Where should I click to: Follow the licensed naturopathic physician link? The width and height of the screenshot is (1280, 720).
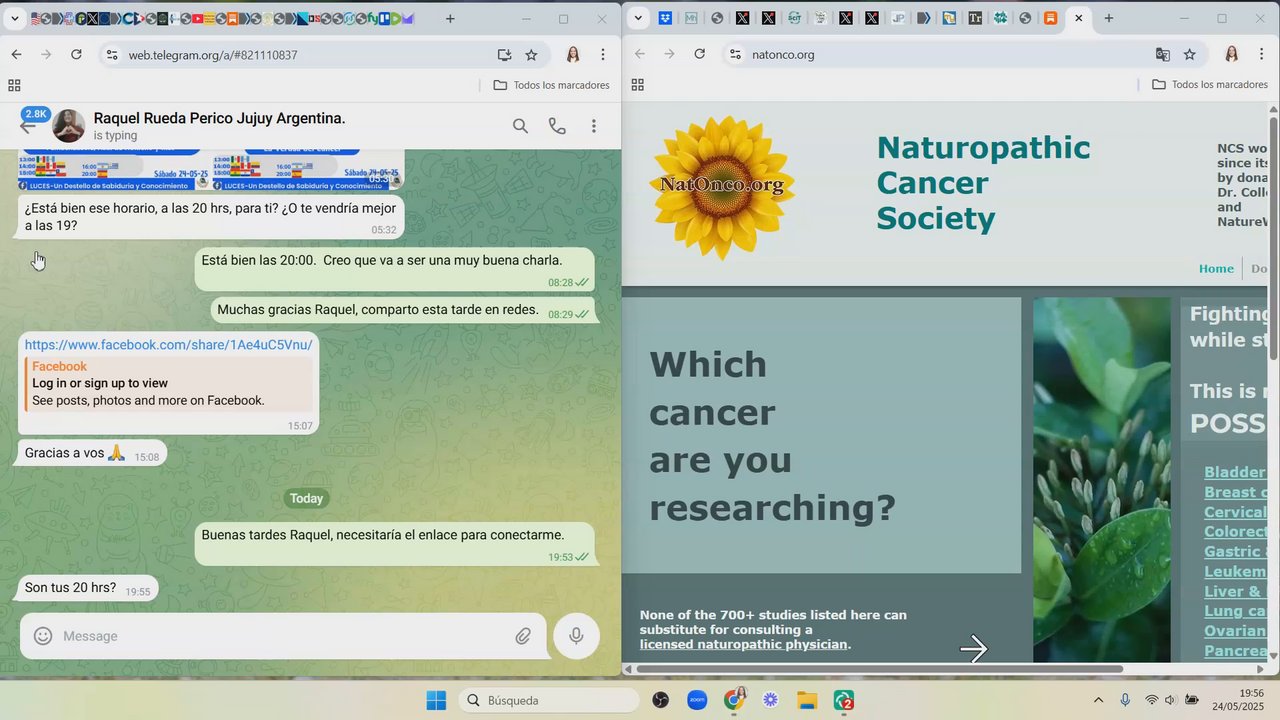coord(744,645)
